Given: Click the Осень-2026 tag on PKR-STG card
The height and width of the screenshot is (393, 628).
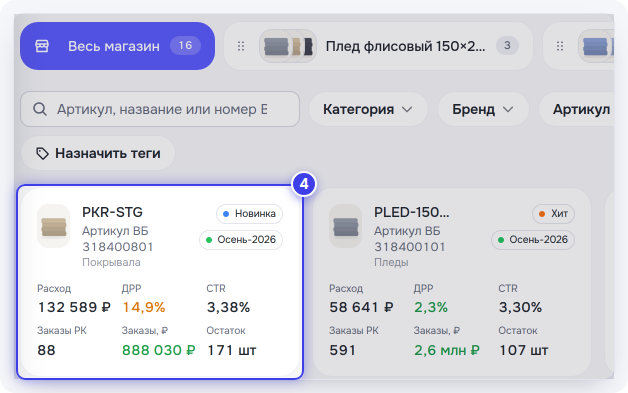Looking at the screenshot, I should [241, 240].
